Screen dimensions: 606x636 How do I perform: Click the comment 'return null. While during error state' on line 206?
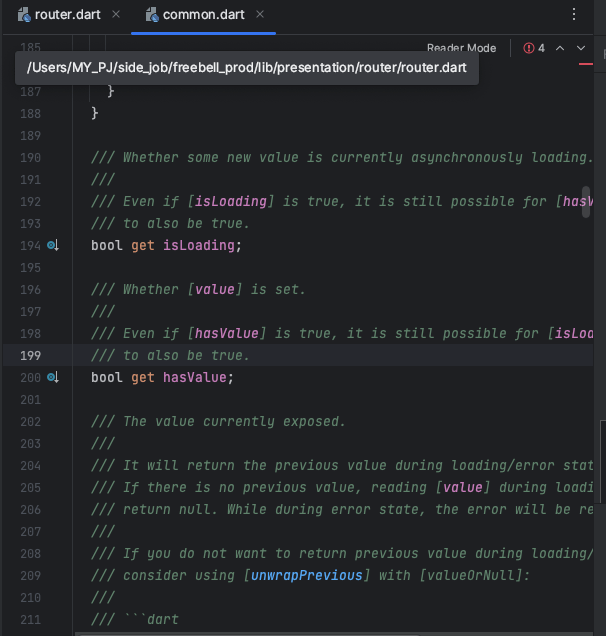[x=274, y=509]
